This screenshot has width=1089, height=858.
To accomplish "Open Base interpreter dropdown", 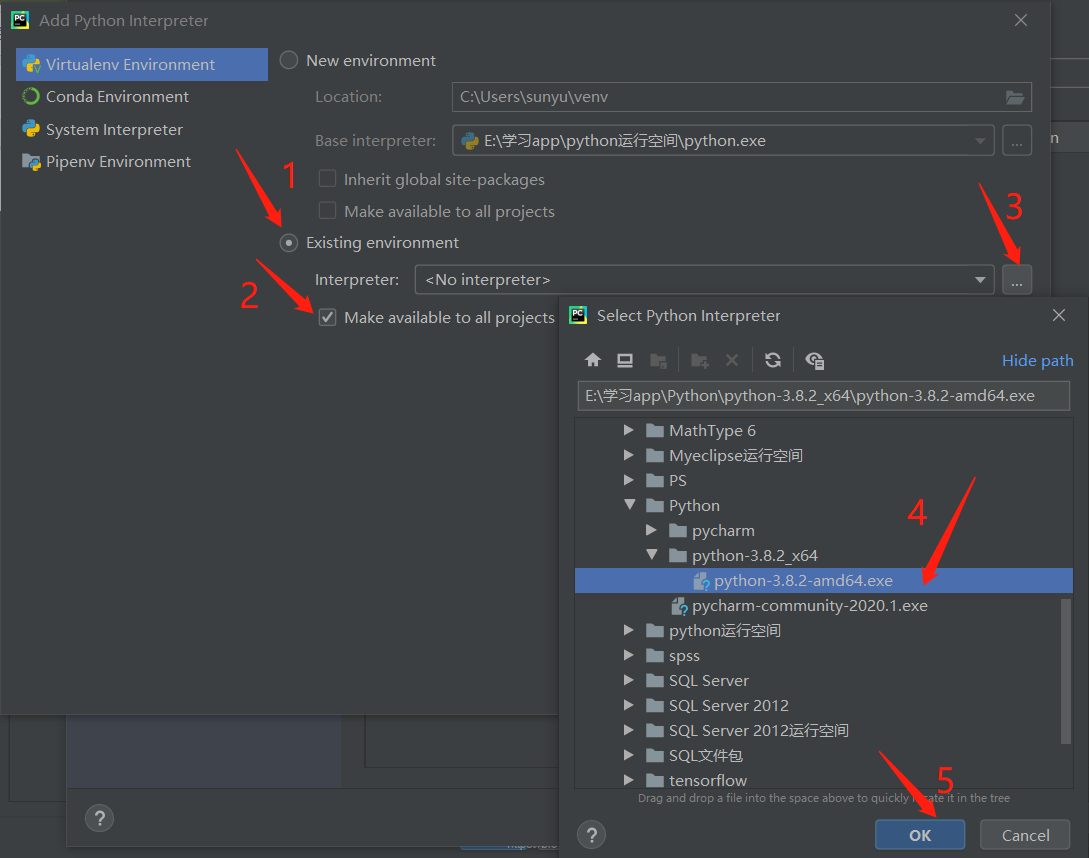I will pyautogui.click(x=979, y=141).
